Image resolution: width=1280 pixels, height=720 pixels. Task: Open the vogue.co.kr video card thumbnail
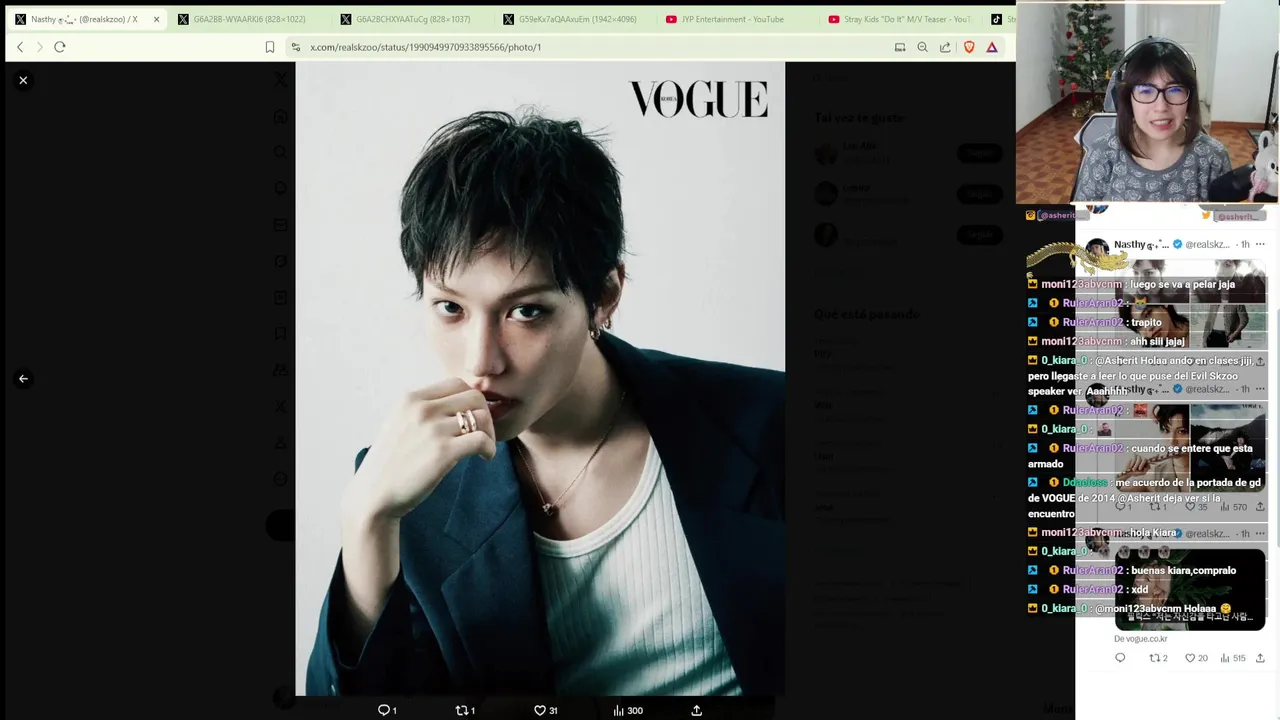[1189, 588]
